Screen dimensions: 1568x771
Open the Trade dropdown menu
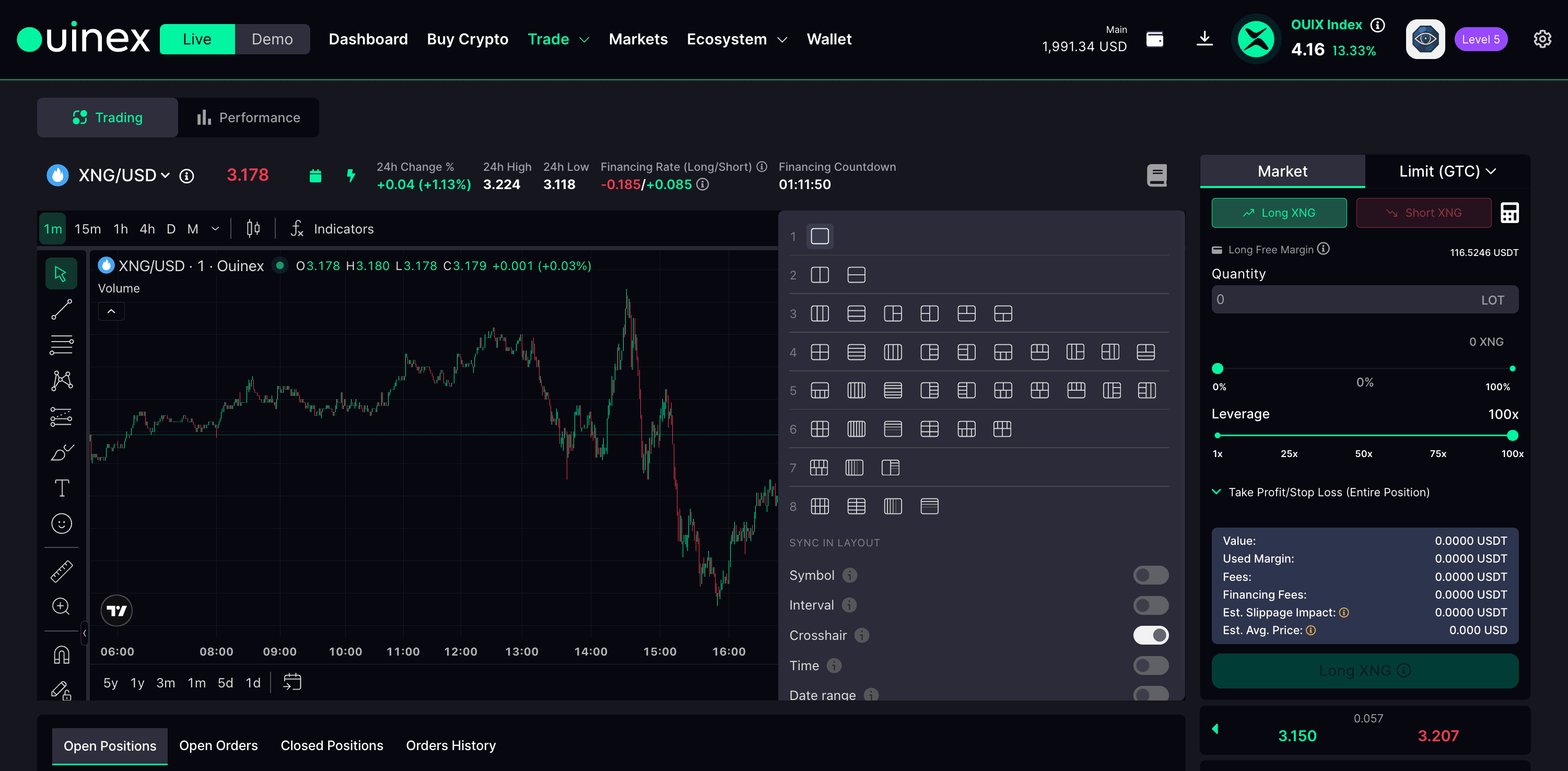[x=558, y=39]
